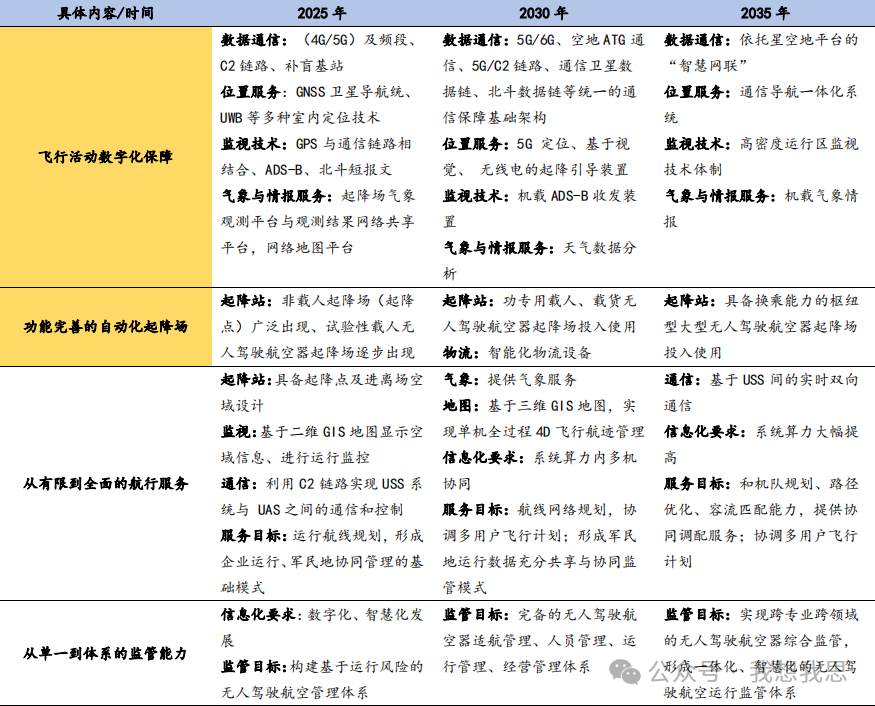This screenshot has width=875, height=706.
Task: Click the line "觉、无线电的起降引导装置"
Action: tap(536, 170)
